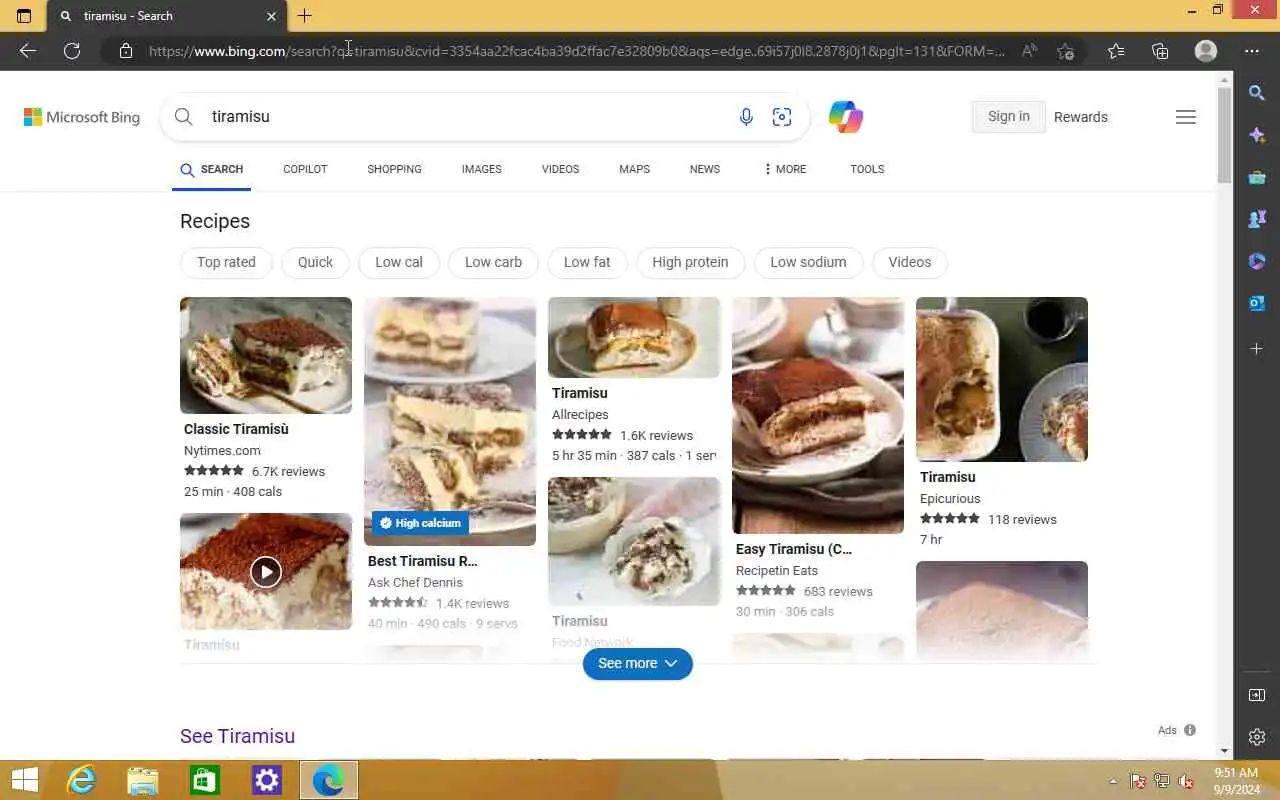Open Best Tiramisu recipe by Ask Chef Dennis
Viewport: 1280px width, 800px height.
pos(422,561)
